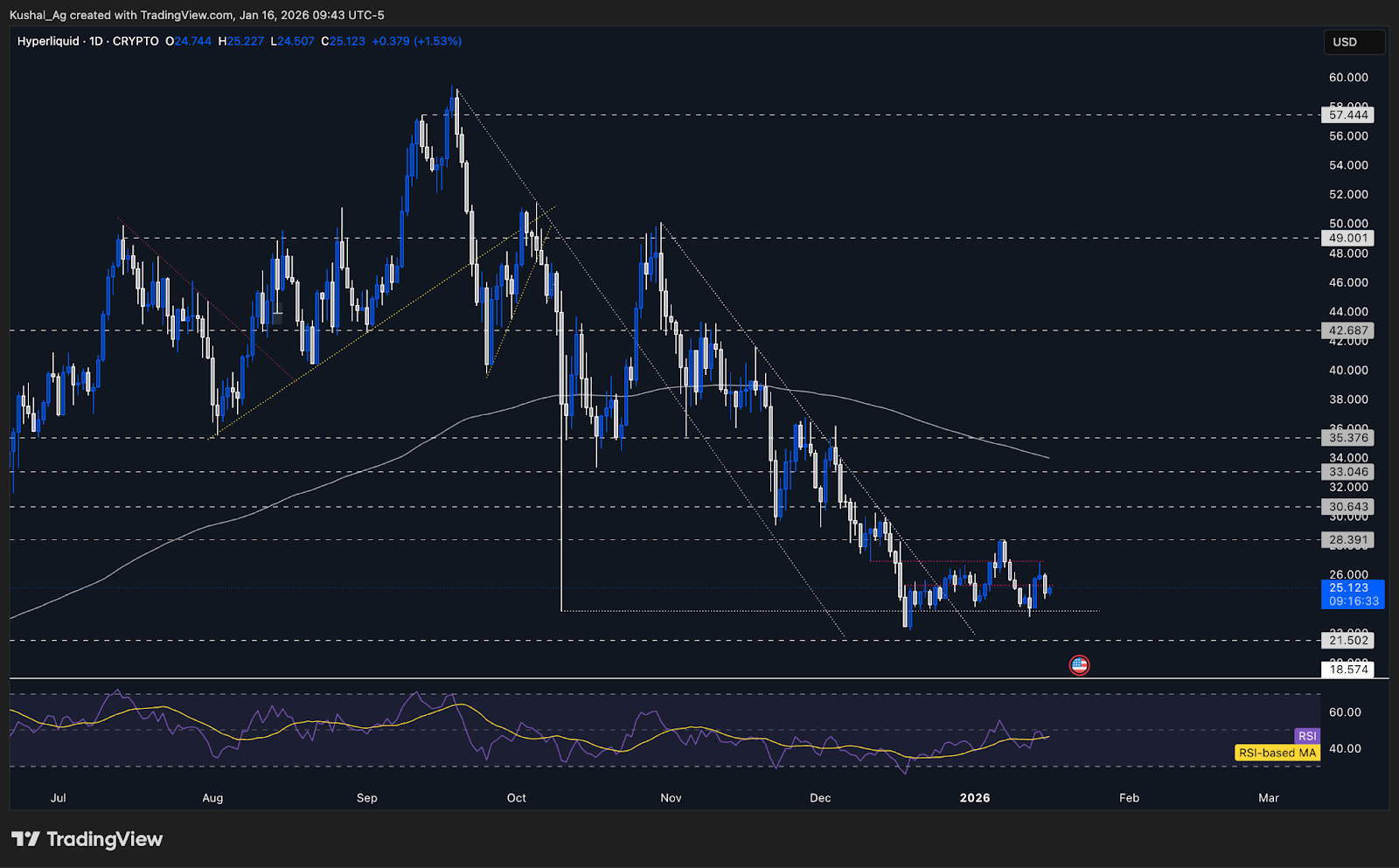
Task: Open the USD currency selector
Action: point(1354,42)
